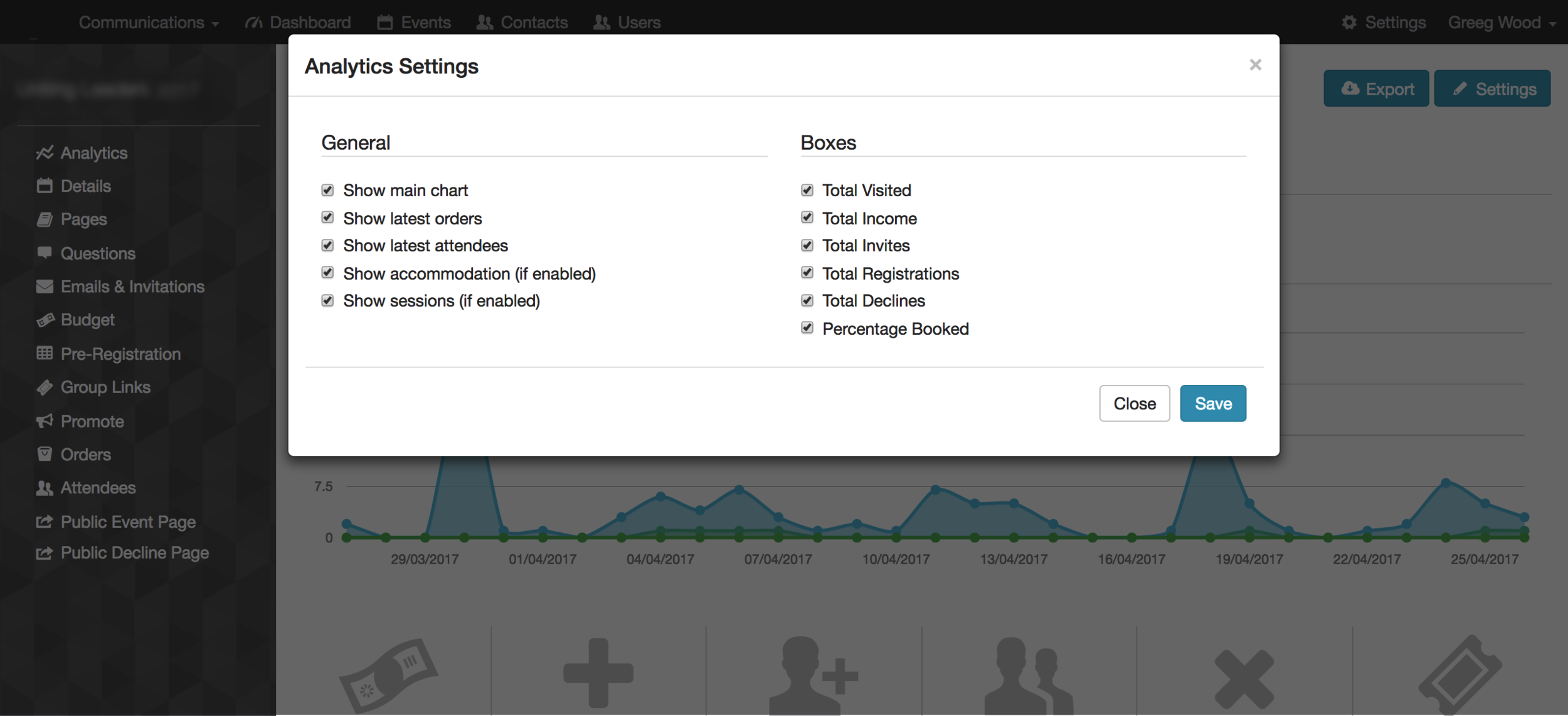
Task: Click the Public Event Page share icon
Action: tap(45, 522)
